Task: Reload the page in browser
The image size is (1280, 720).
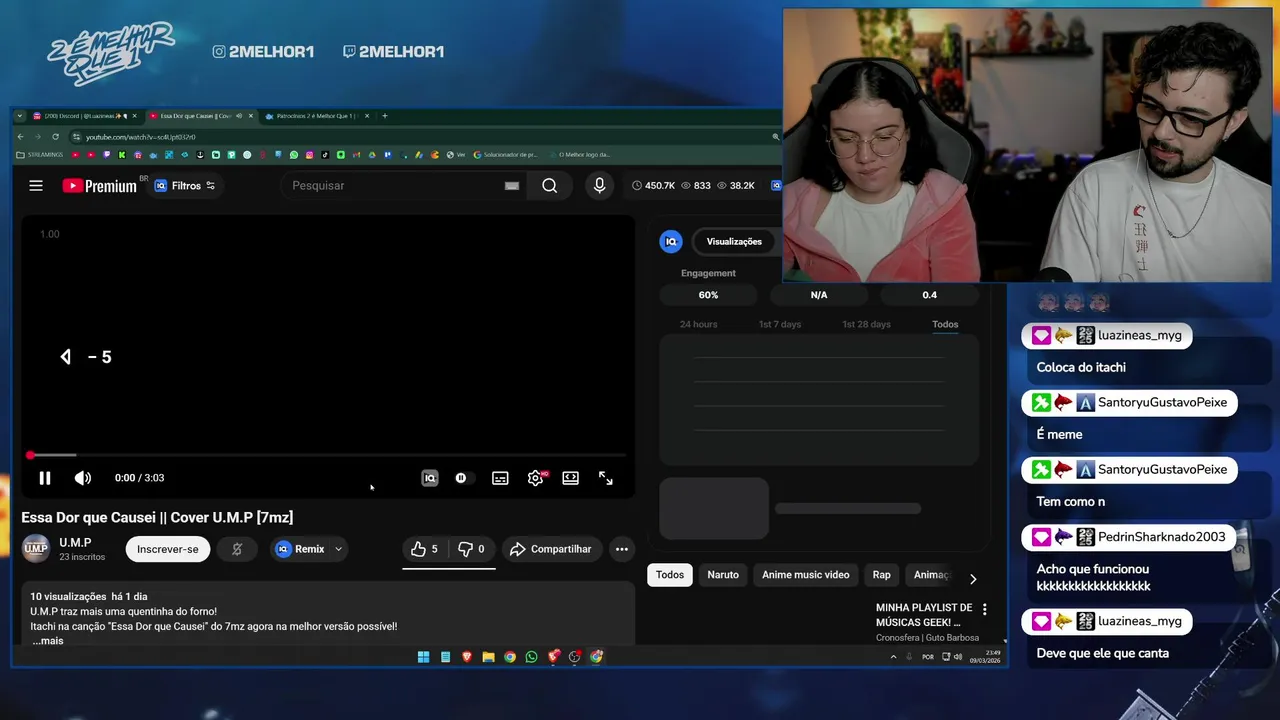Action: (x=56, y=136)
